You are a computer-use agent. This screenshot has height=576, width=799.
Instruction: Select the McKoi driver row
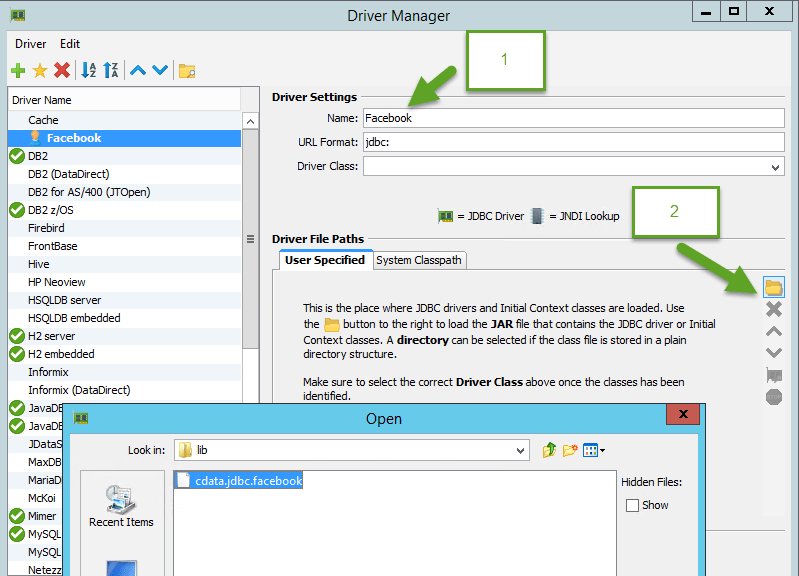37,498
